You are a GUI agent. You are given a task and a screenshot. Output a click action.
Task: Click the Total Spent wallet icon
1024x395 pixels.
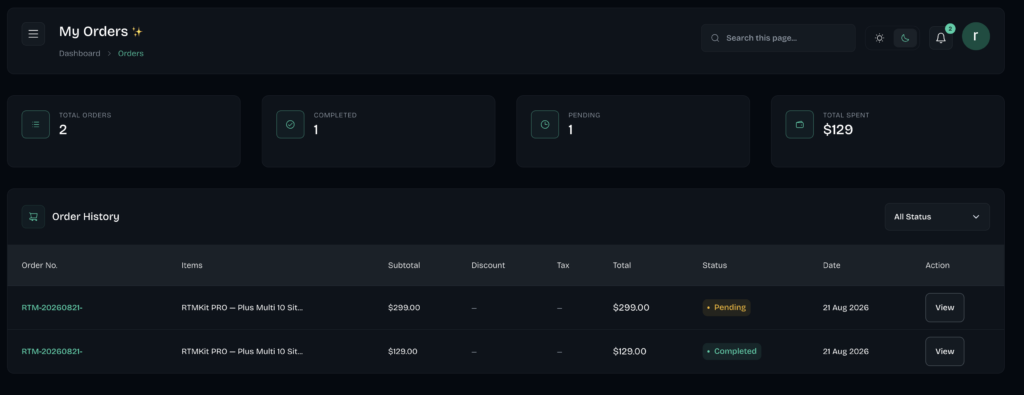tap(799, 124)
